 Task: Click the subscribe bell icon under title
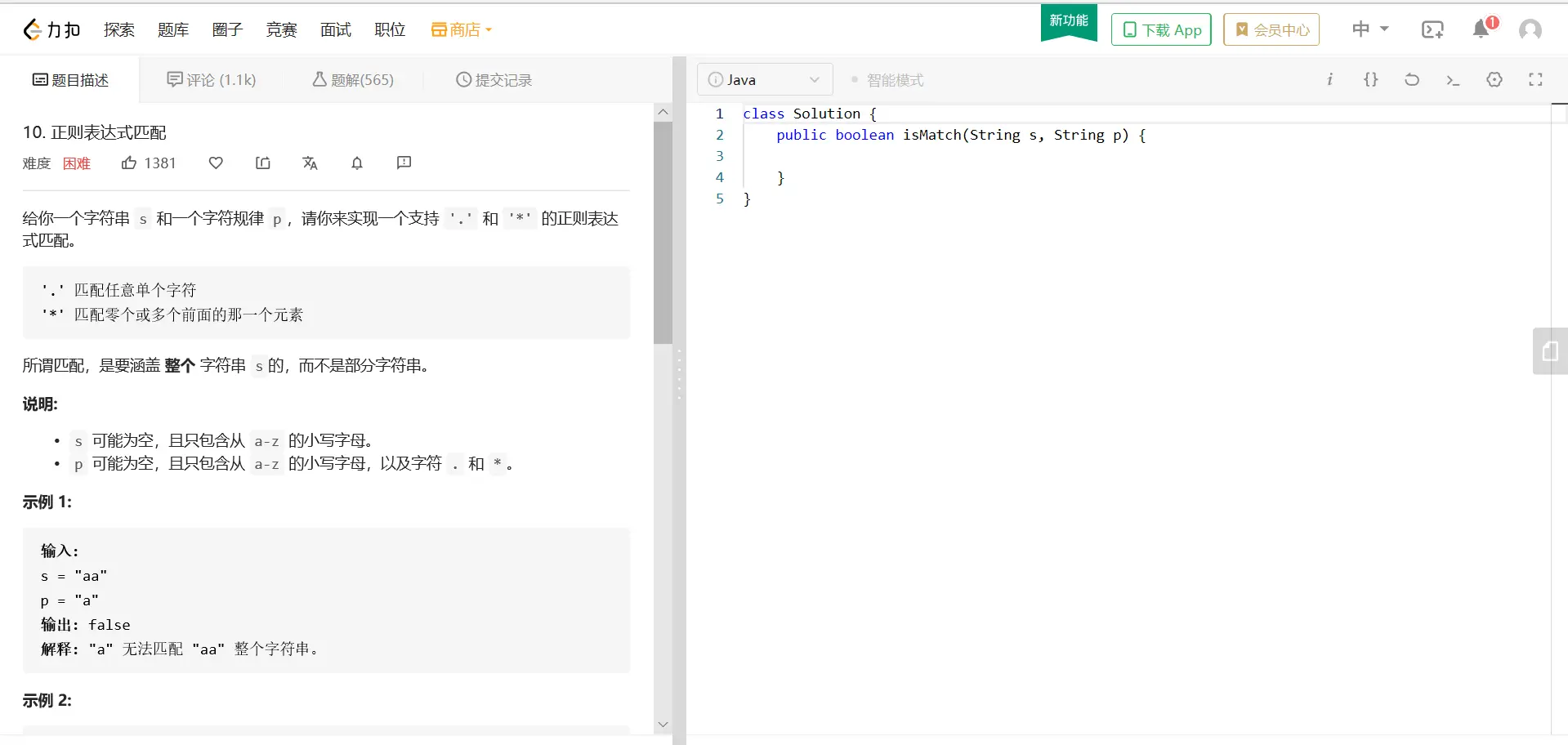pyautogui.click(x=357, y=163)
